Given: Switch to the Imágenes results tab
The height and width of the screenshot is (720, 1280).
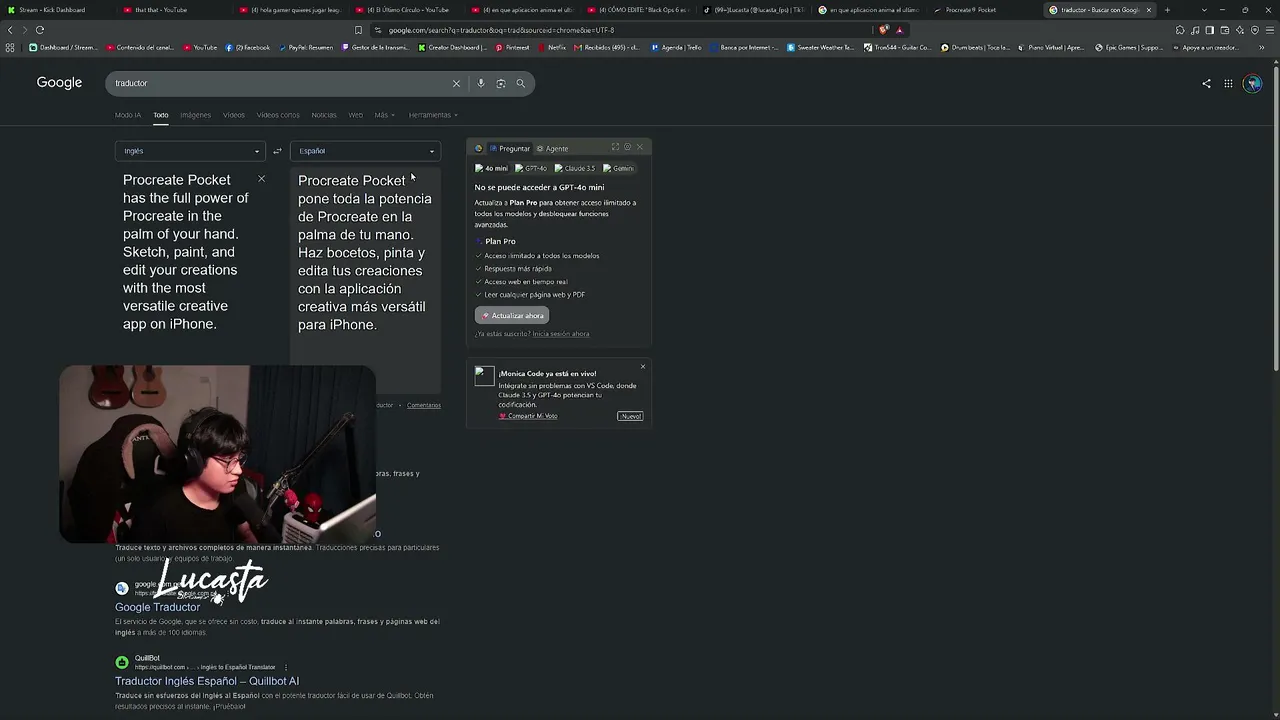Looking at the screenshot, I should [195, 115].
